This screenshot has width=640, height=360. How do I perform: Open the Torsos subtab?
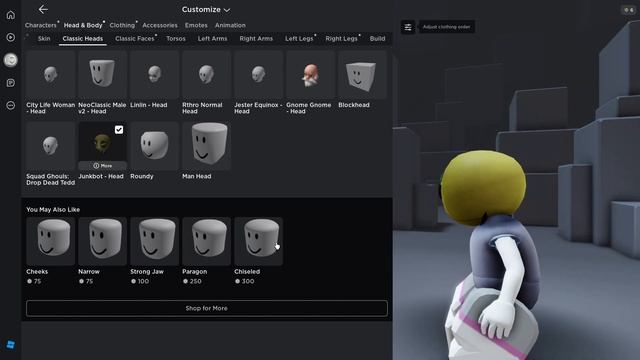pos(176,39)
